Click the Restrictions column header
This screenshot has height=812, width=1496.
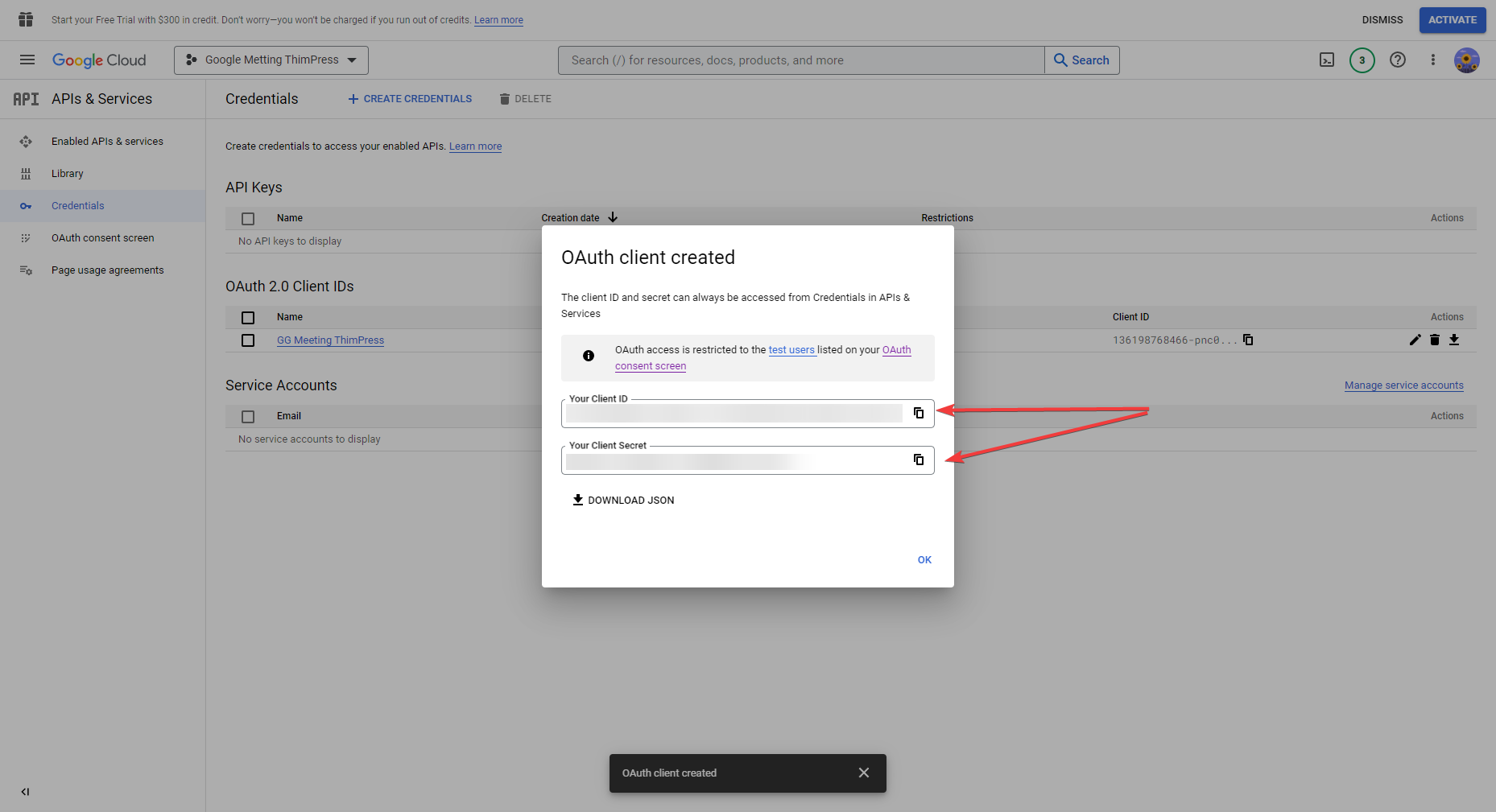(947, 218)
